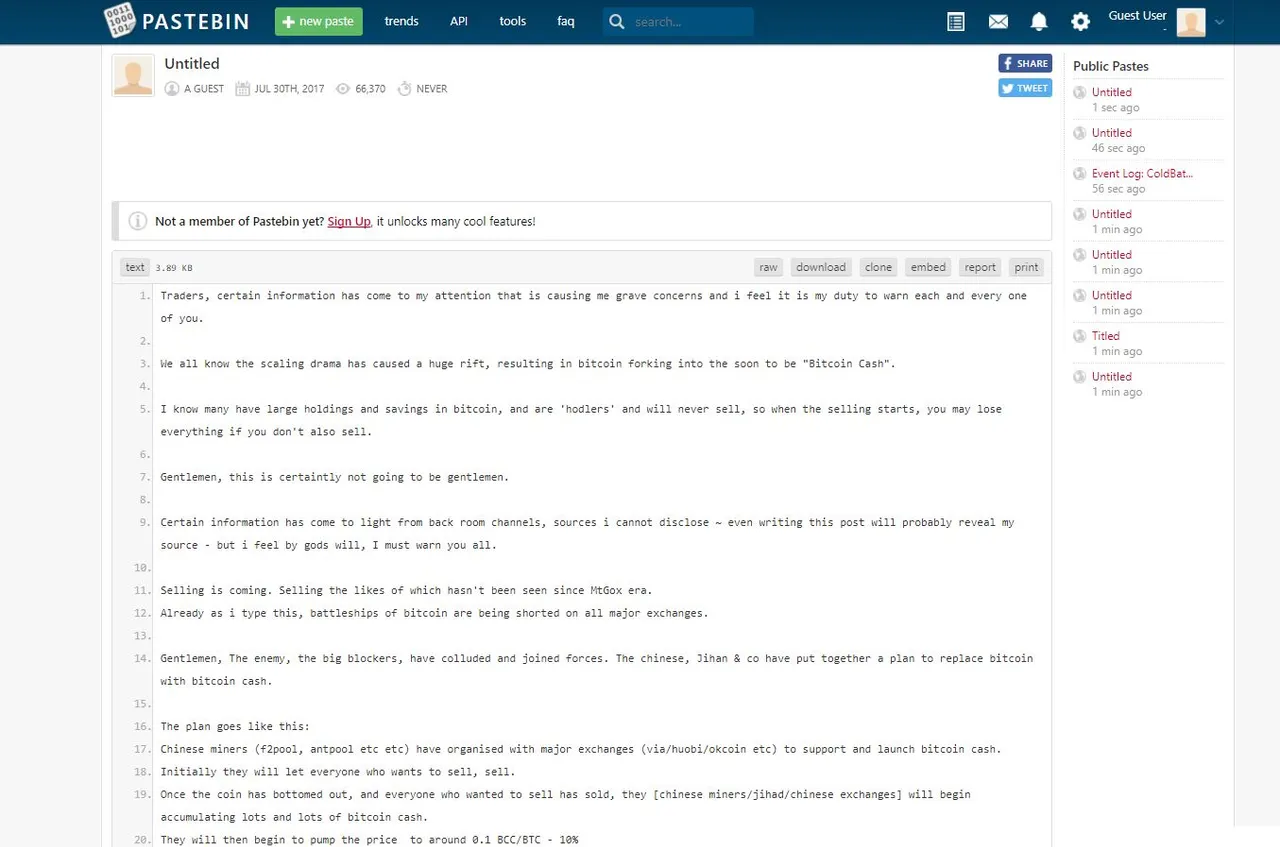Click the line starting "Selling is coming."
This screenshot has width=1280, height=847.
pyautogui.click(x=406, y=590)
